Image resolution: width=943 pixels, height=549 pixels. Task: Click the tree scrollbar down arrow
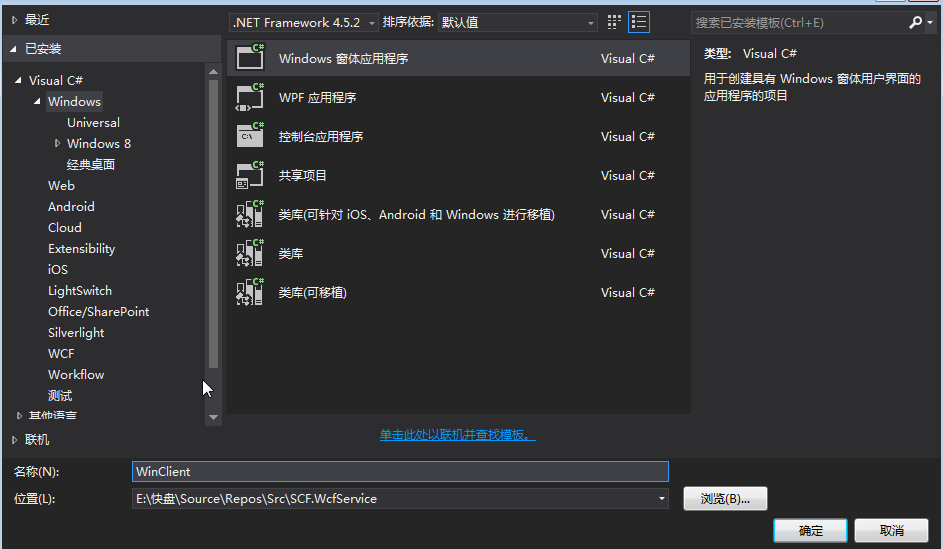[213, 417]
